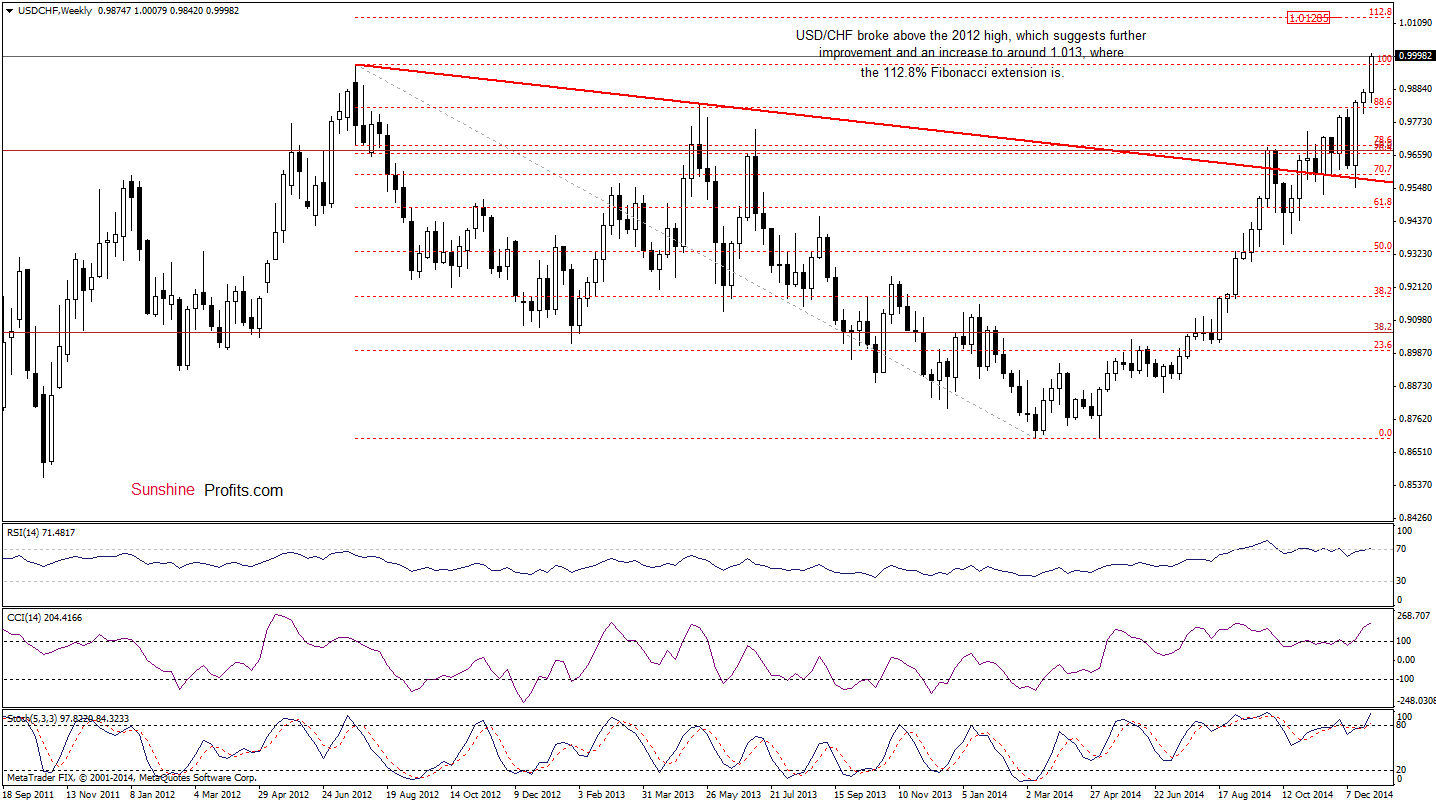Click the 7 Dec 2014 date label
Image resolution: width=1436 pixels, height=803 pixels.
(1371, 794)
